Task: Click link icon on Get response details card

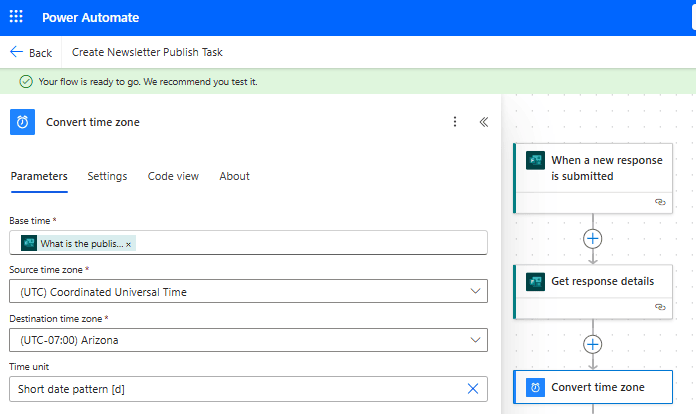Action: pos(660,307)
